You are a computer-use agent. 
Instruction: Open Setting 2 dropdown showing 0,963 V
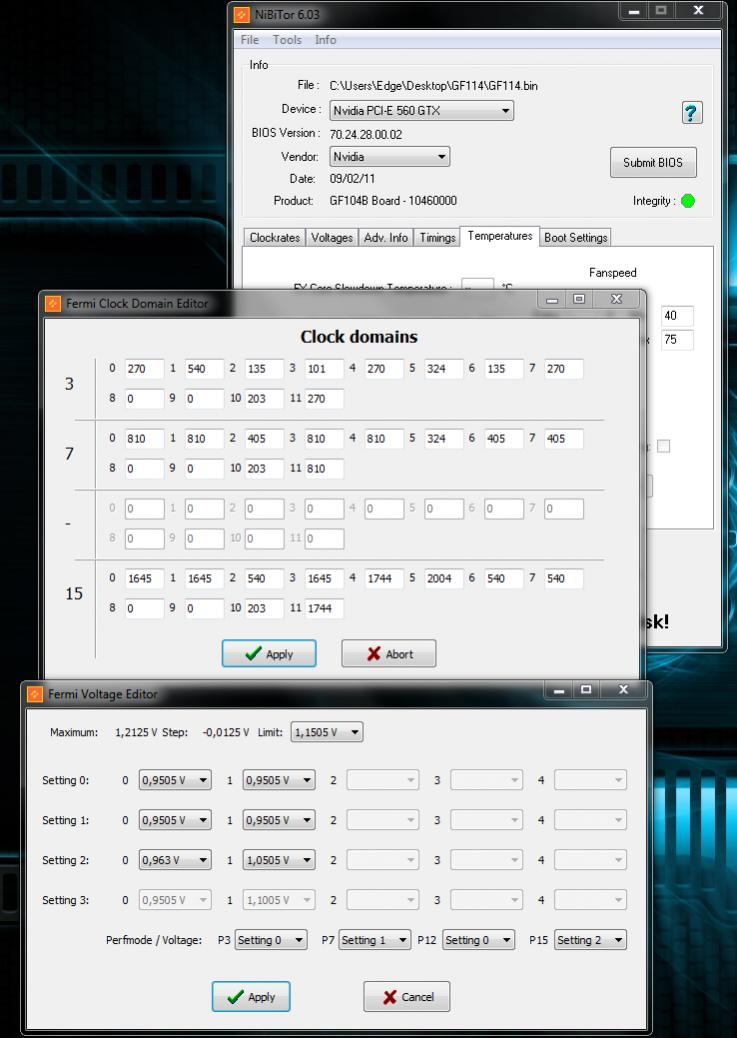(175, 860)
